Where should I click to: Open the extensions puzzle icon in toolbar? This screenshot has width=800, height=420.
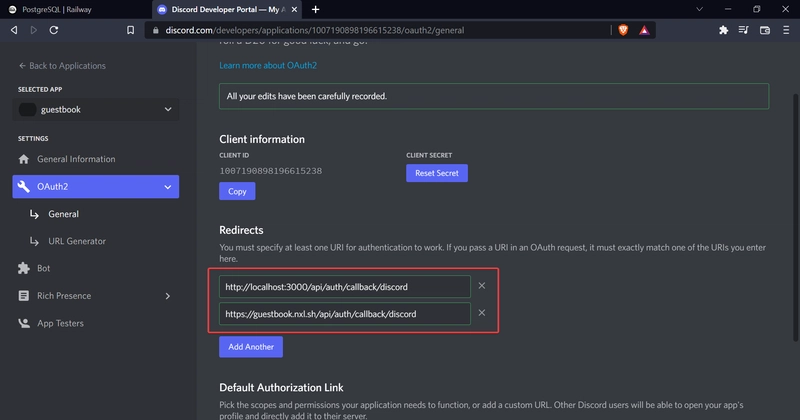pos(723,30)
